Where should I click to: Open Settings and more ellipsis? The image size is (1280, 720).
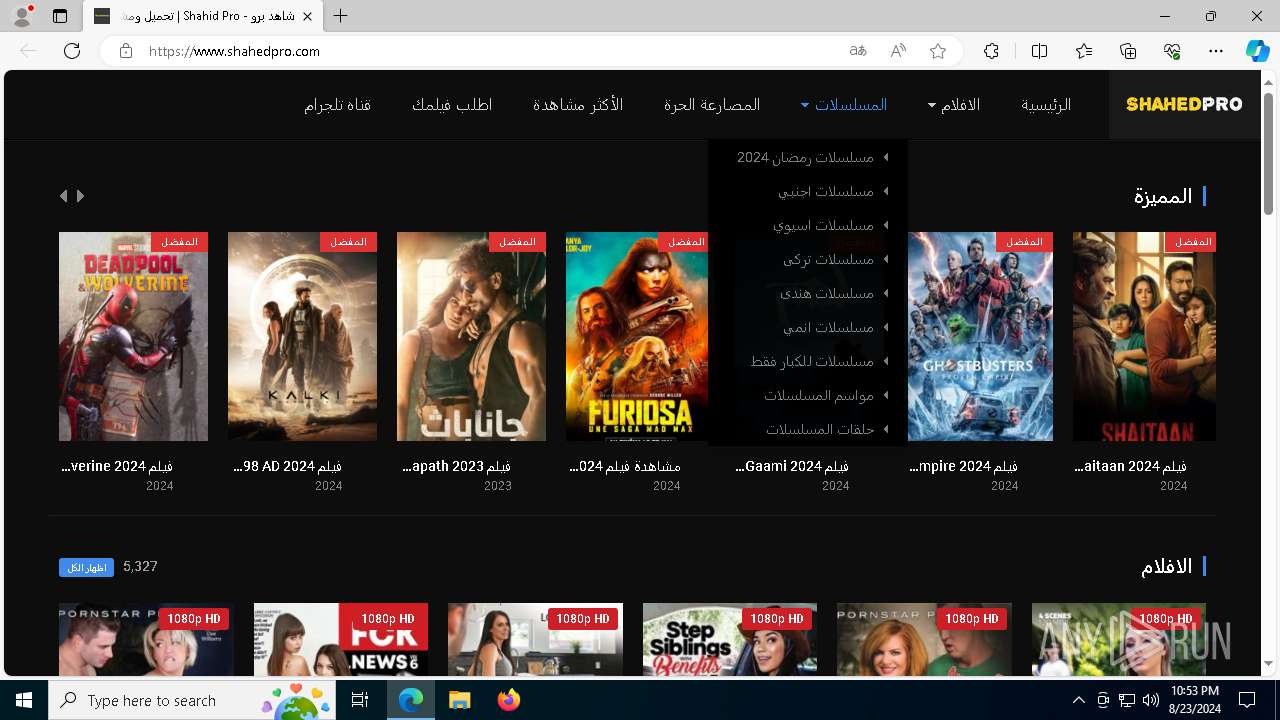[x=1216, y=51]
